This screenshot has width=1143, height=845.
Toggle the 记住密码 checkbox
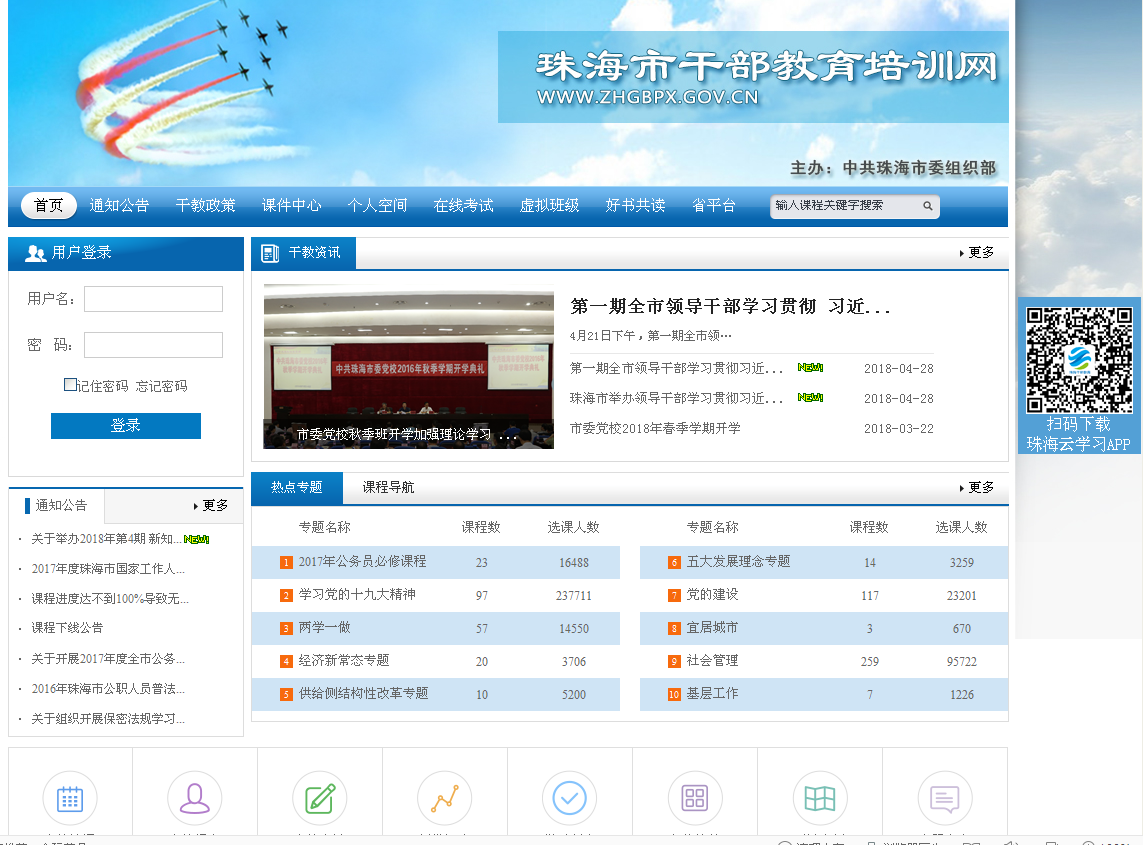click(x=70, y=385)
